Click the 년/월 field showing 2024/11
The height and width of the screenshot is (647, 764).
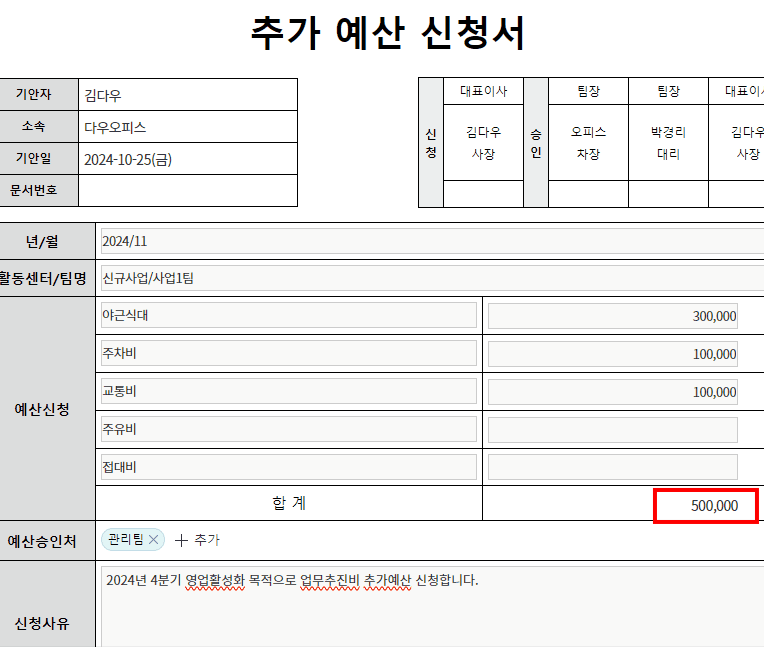click(x=430, y=241)
